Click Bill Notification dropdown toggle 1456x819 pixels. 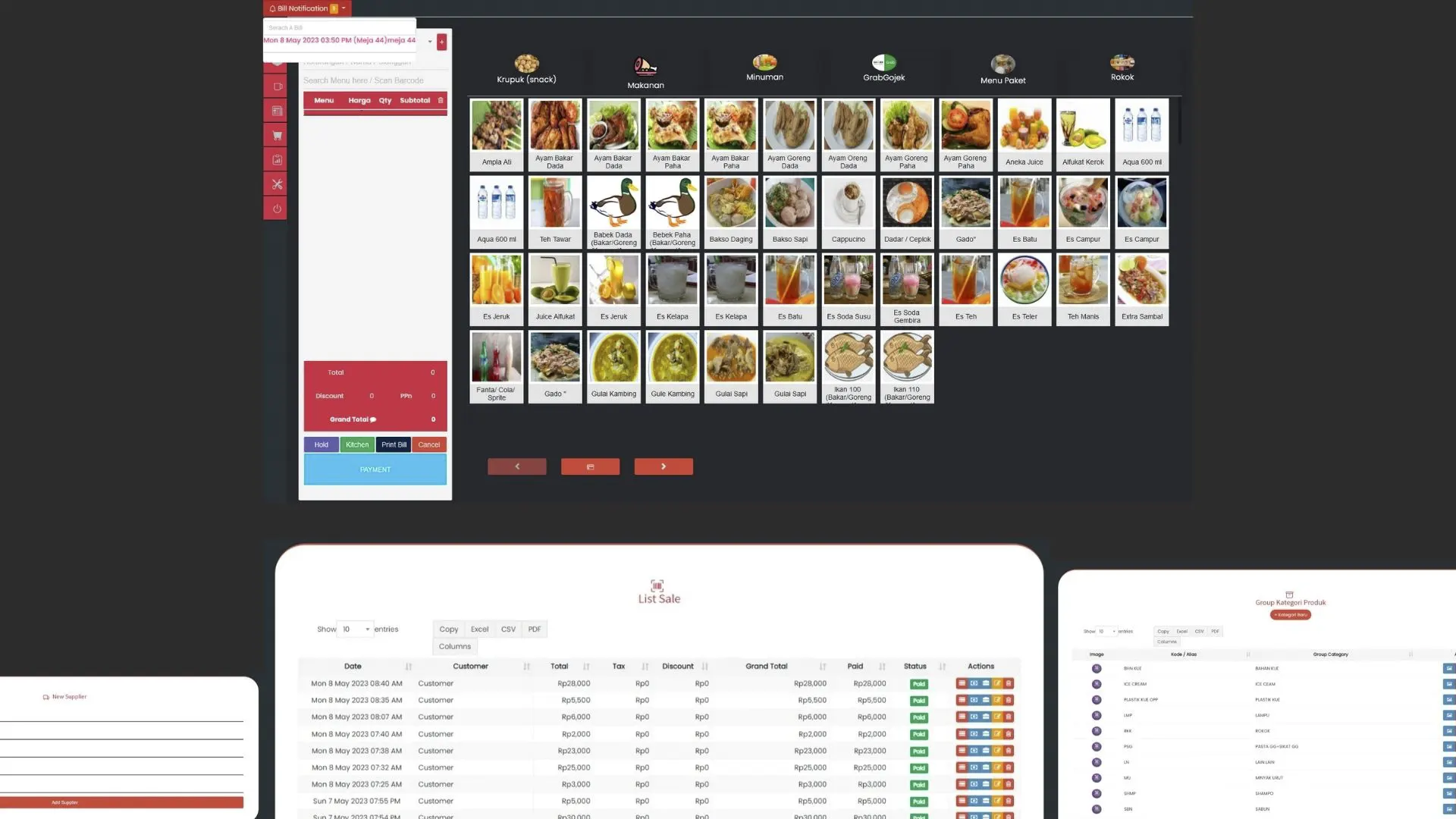[343, 9]
